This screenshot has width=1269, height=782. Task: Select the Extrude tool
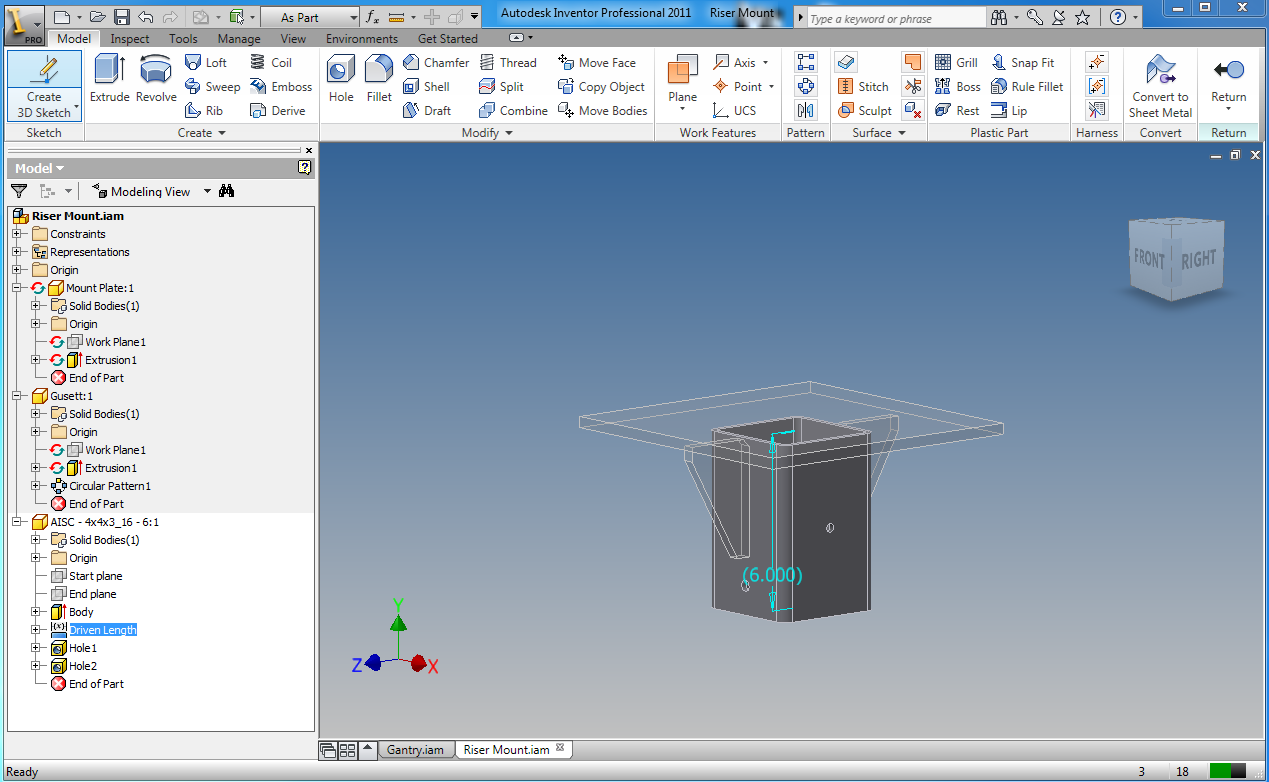(x=109, y=79)
